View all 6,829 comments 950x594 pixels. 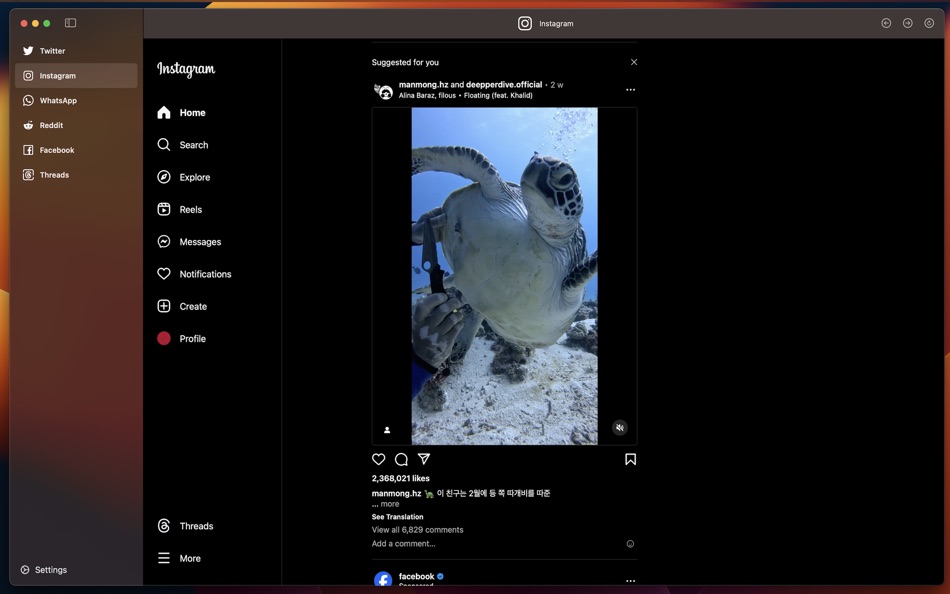[417, 530]
